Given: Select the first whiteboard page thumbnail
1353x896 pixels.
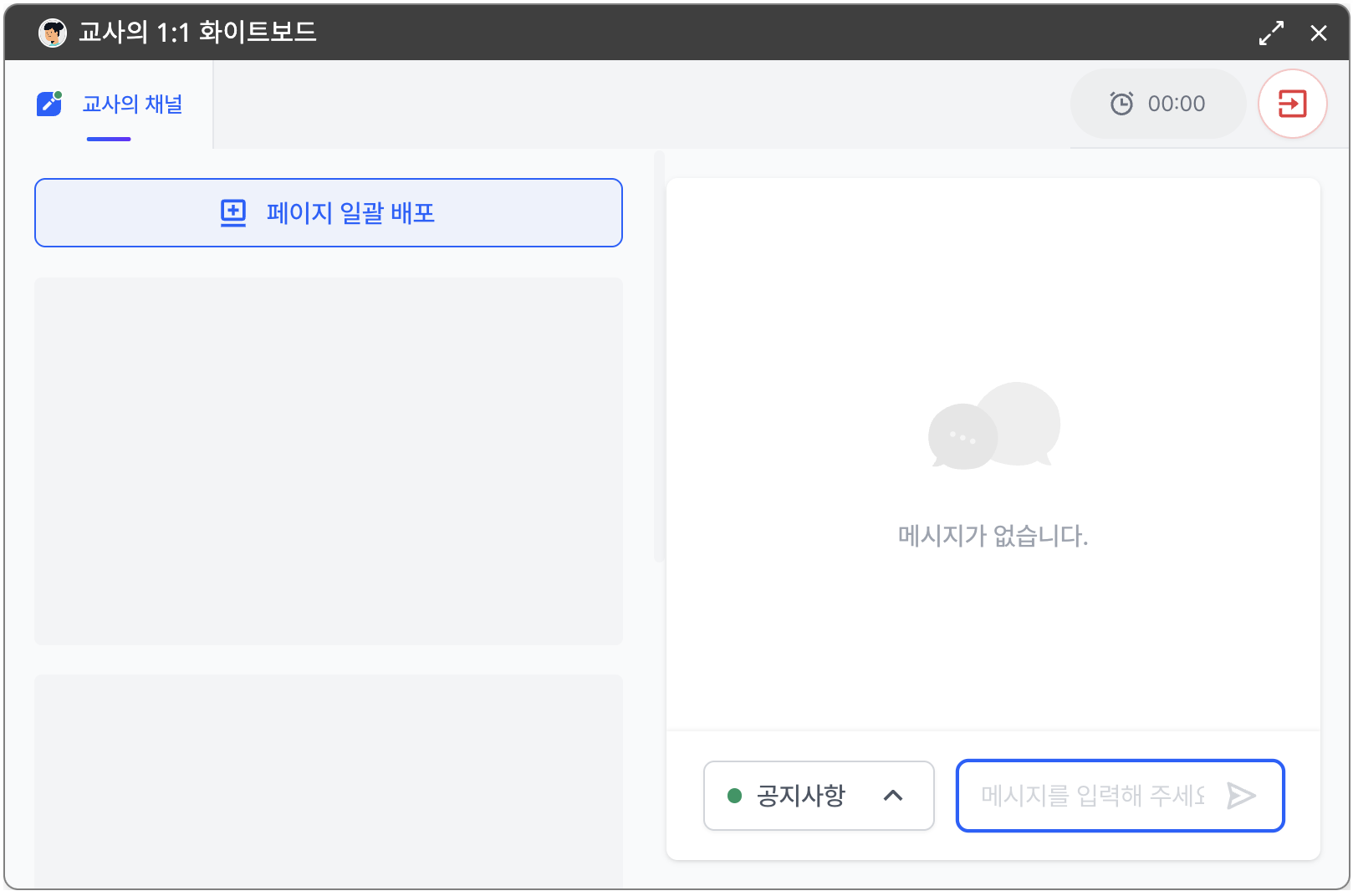Looking at the screenshot, I should point(329,461).
